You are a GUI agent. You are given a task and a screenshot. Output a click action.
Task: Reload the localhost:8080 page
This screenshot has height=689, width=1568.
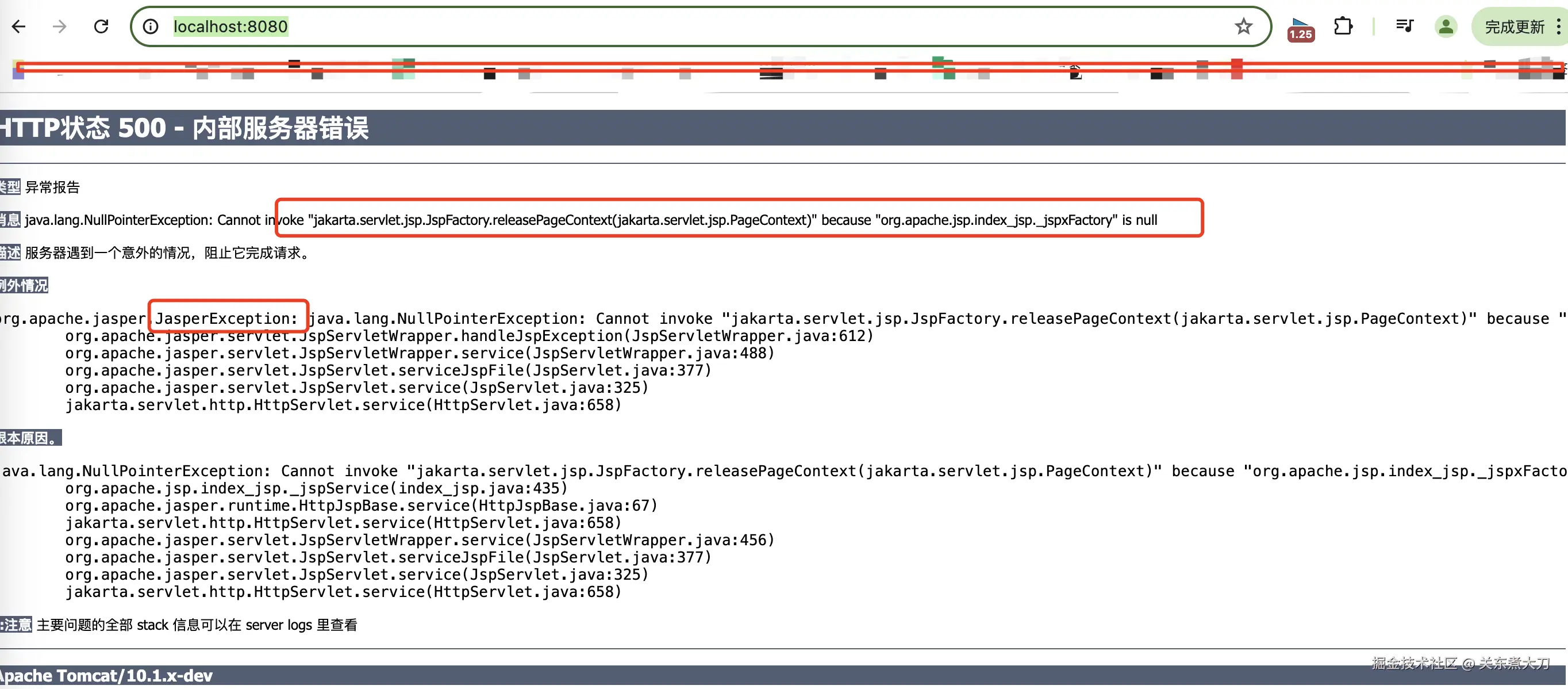tap(101, 26)
